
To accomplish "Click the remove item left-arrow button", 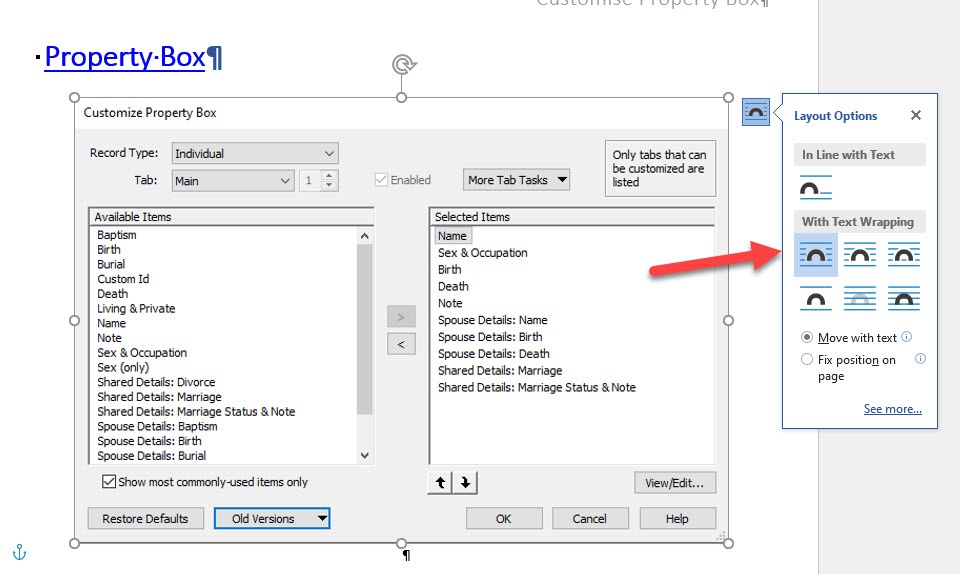I will point(401,344).
